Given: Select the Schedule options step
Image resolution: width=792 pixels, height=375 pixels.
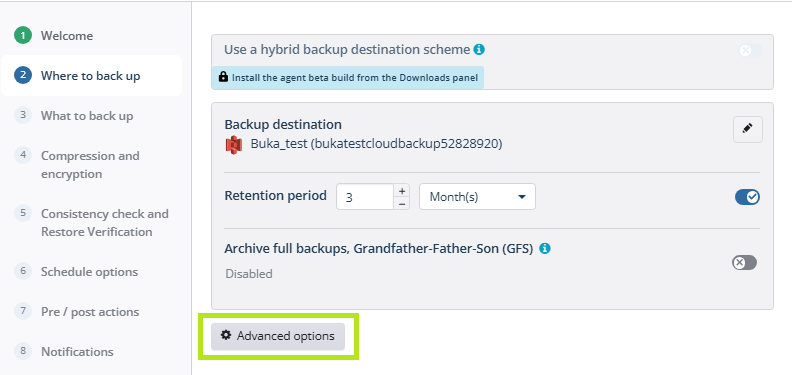Looking at the screenshot, I should pos(89,272).
